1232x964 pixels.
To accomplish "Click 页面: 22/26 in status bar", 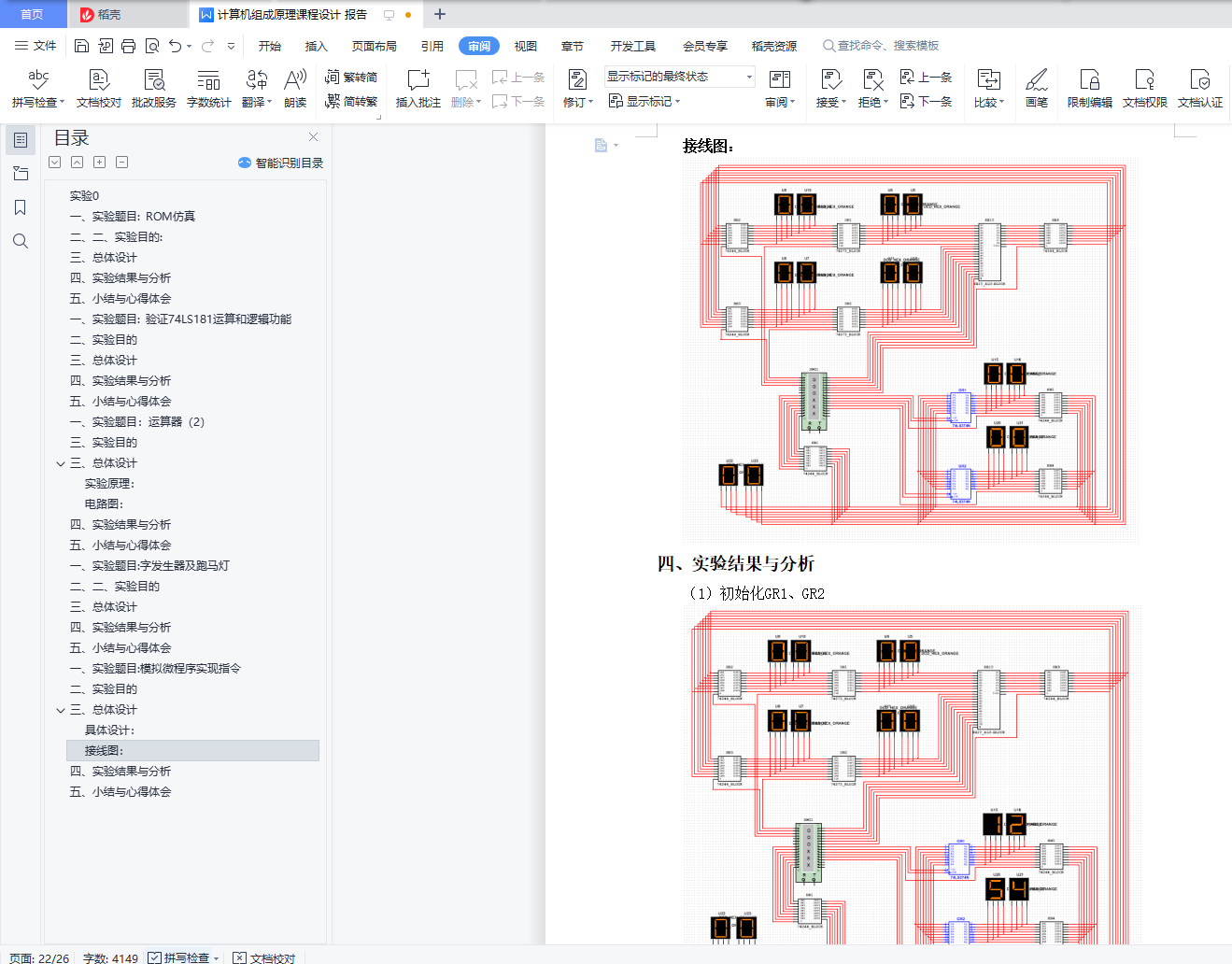I will coord(39,957).
